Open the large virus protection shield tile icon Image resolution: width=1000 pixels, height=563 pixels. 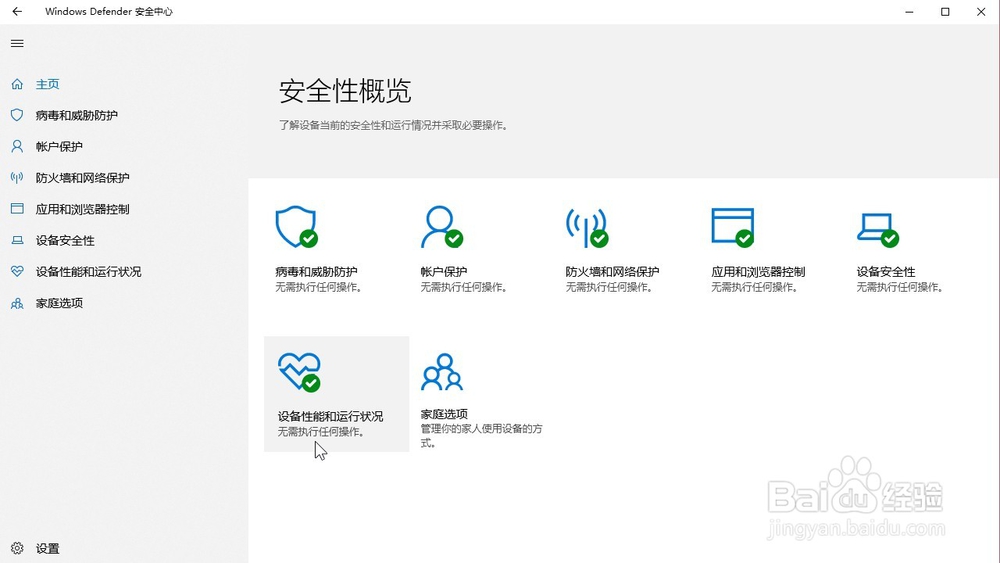pos(297,227)
